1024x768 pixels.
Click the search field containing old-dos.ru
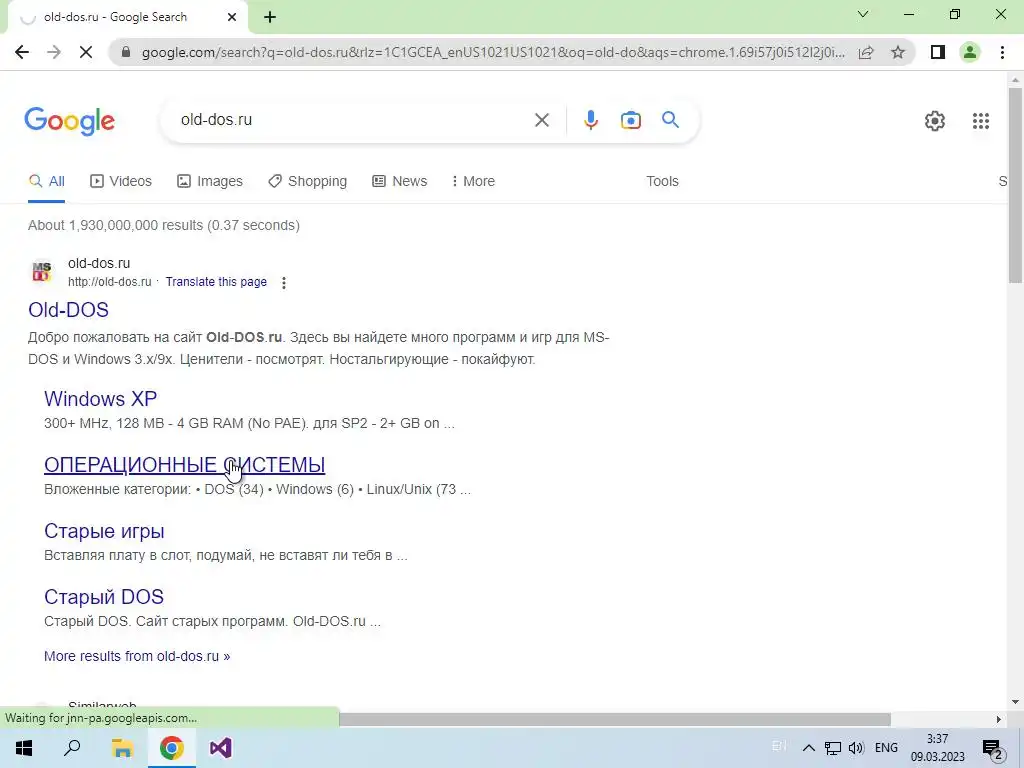click(x=353, y=120)
